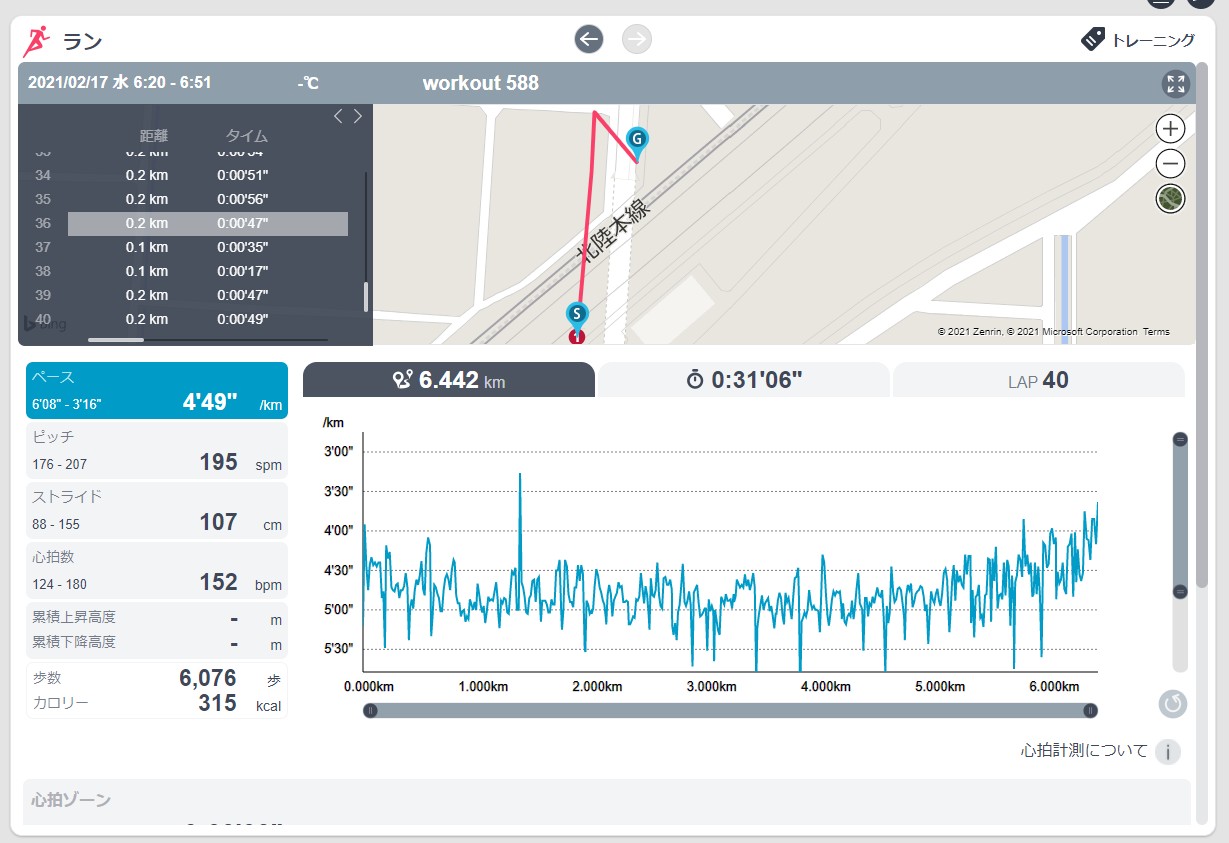
Task: Click the Terms link on map
Action: pos(1156,332)
